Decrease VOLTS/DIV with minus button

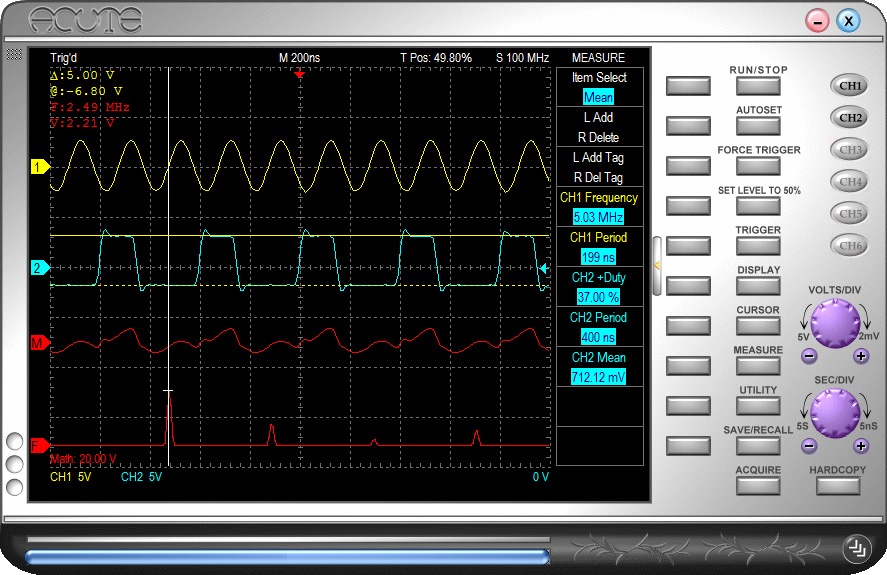(810, 356)
